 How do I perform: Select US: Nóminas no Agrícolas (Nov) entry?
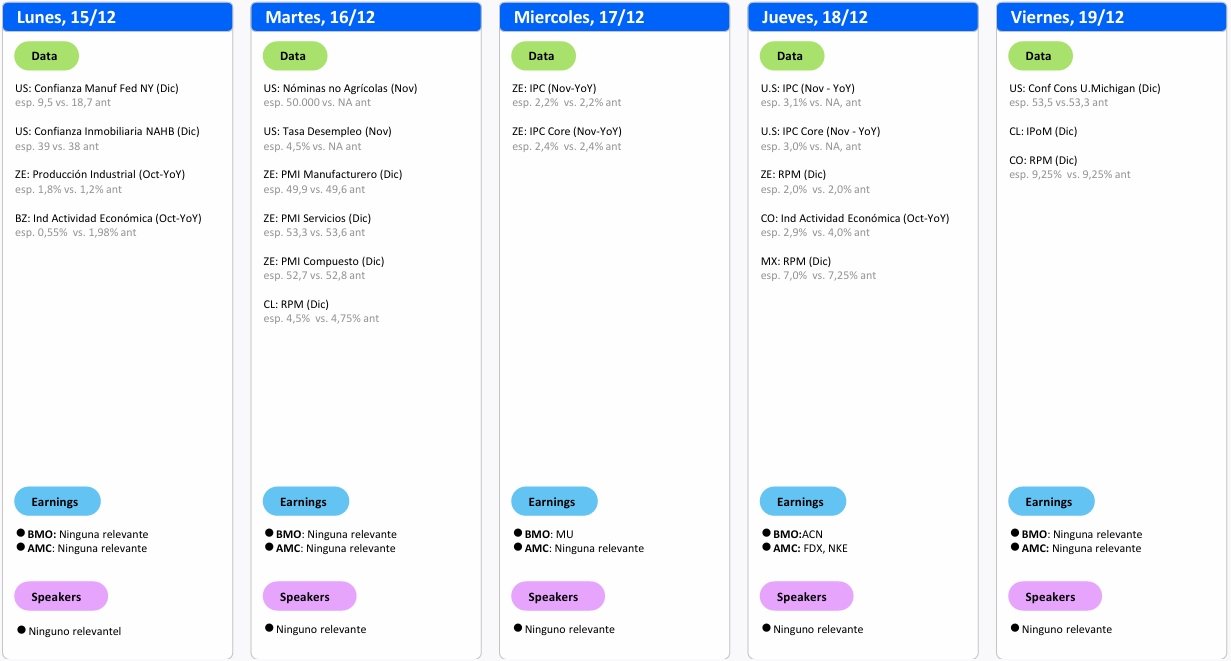[x=340, y=88]
